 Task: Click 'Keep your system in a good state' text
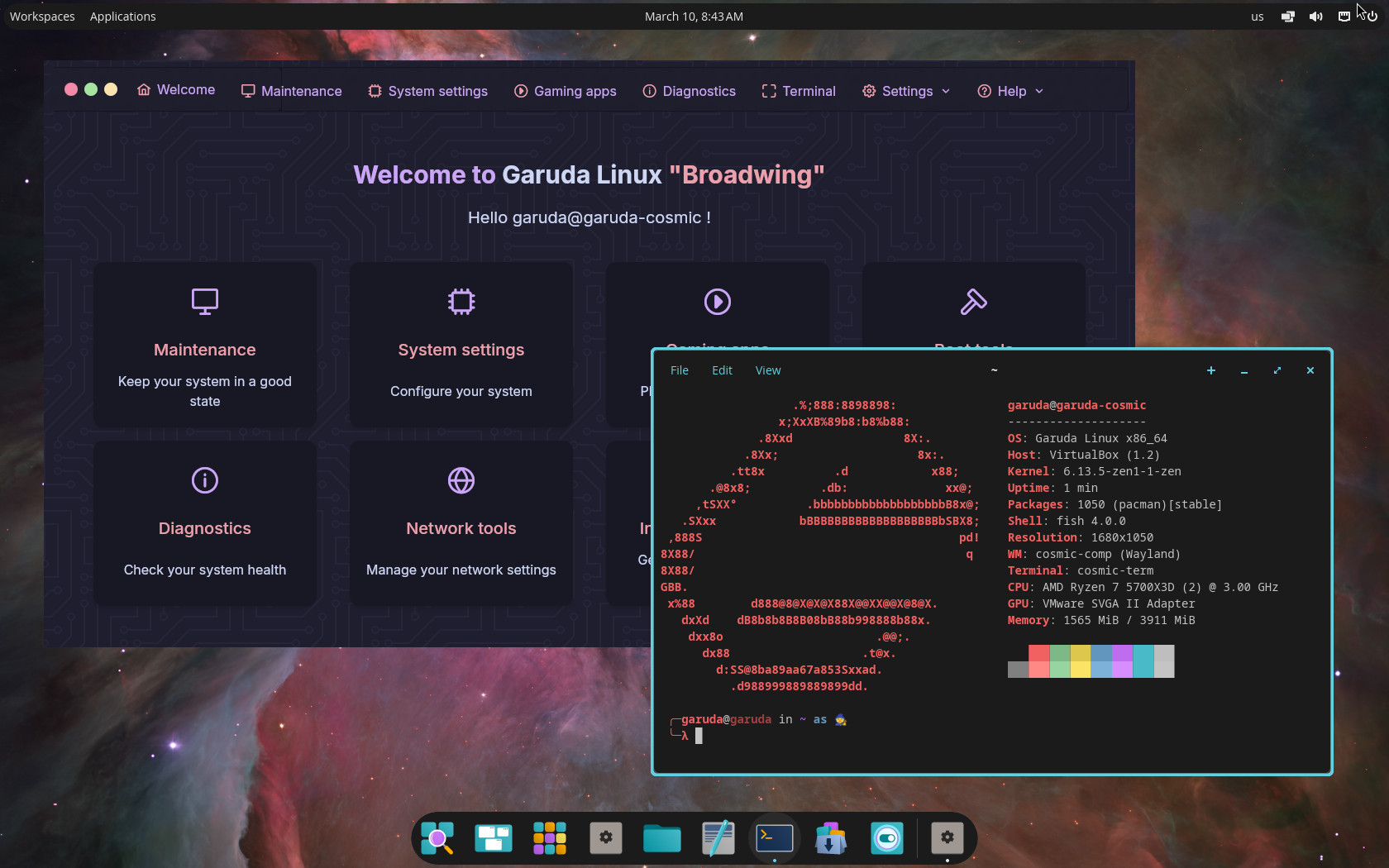(205, 391)
